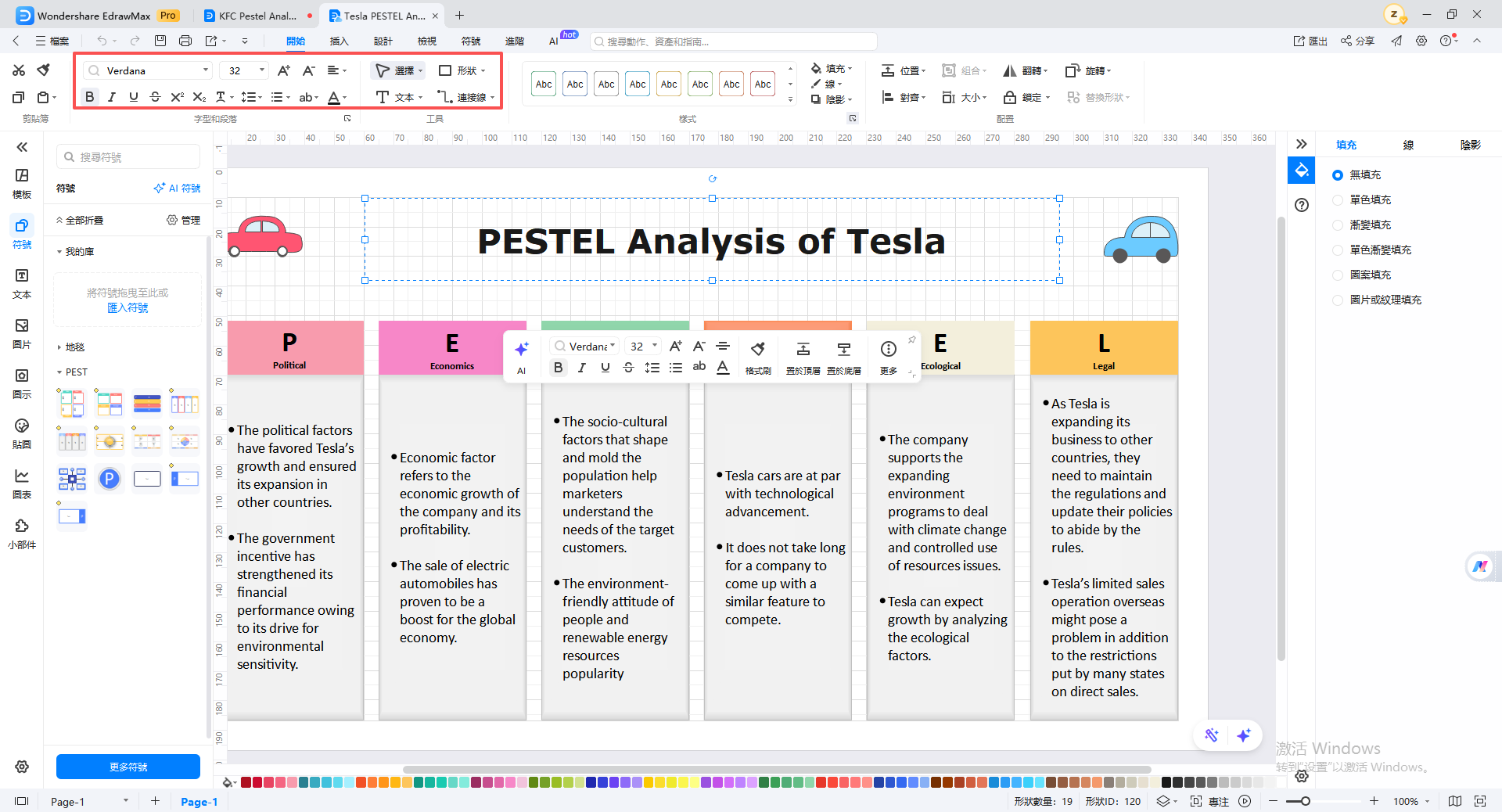This screenshot has width=1502, height=812.
Task: Click the Undo arrow in the top toolbar
Action: (102, 41)
